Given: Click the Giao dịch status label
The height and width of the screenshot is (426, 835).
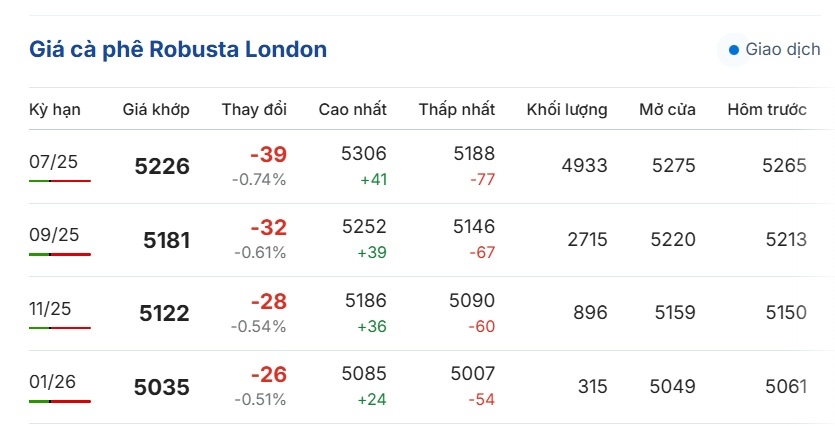Looking at the screenshot, I should click(783, 50).
